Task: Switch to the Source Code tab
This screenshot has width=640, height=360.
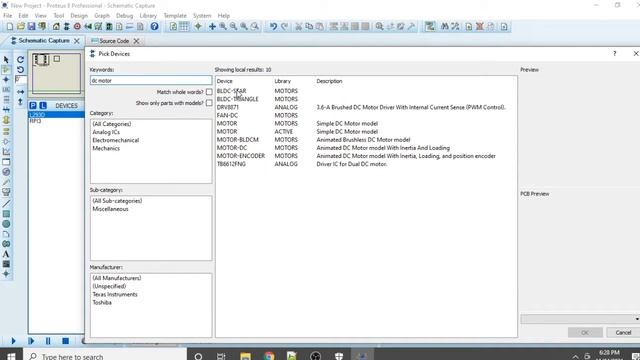Action: 114,41
